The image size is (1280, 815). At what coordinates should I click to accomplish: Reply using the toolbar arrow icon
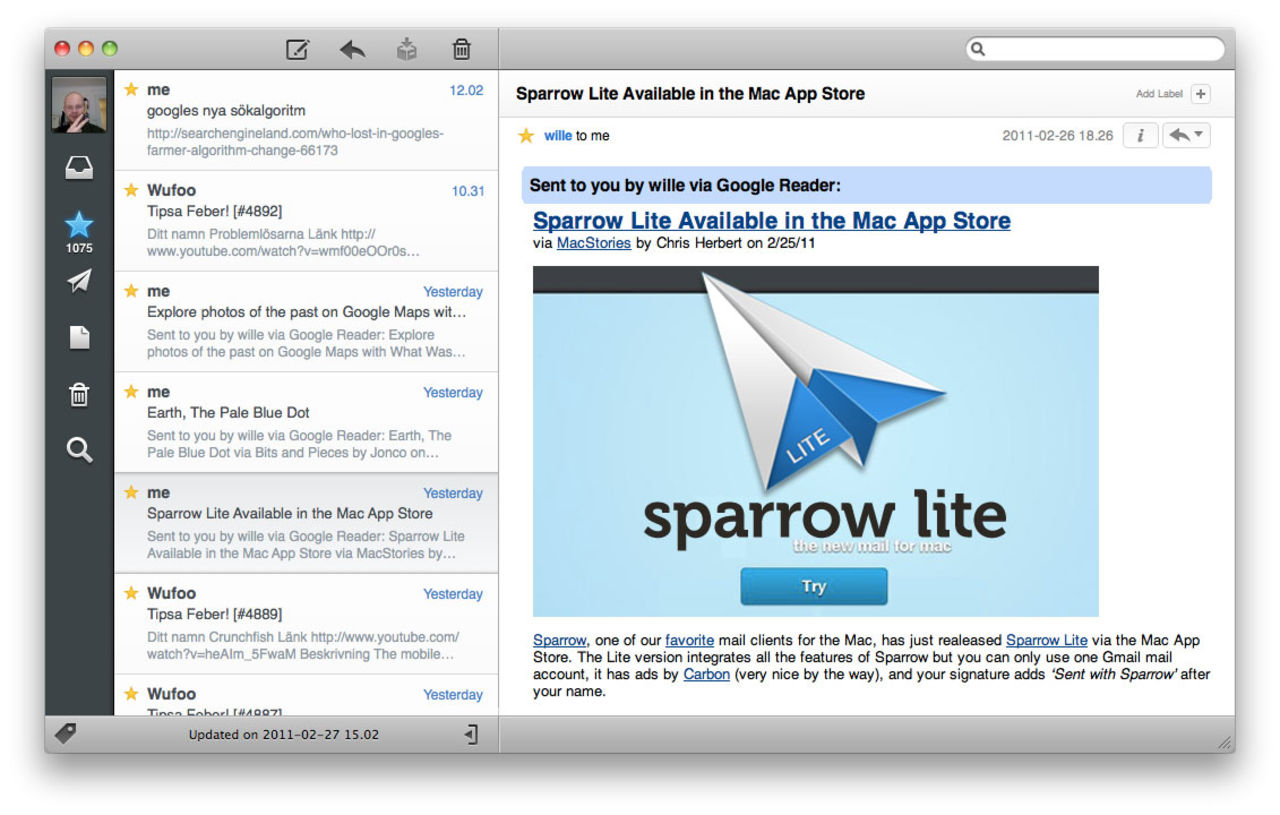click(351, 48)
